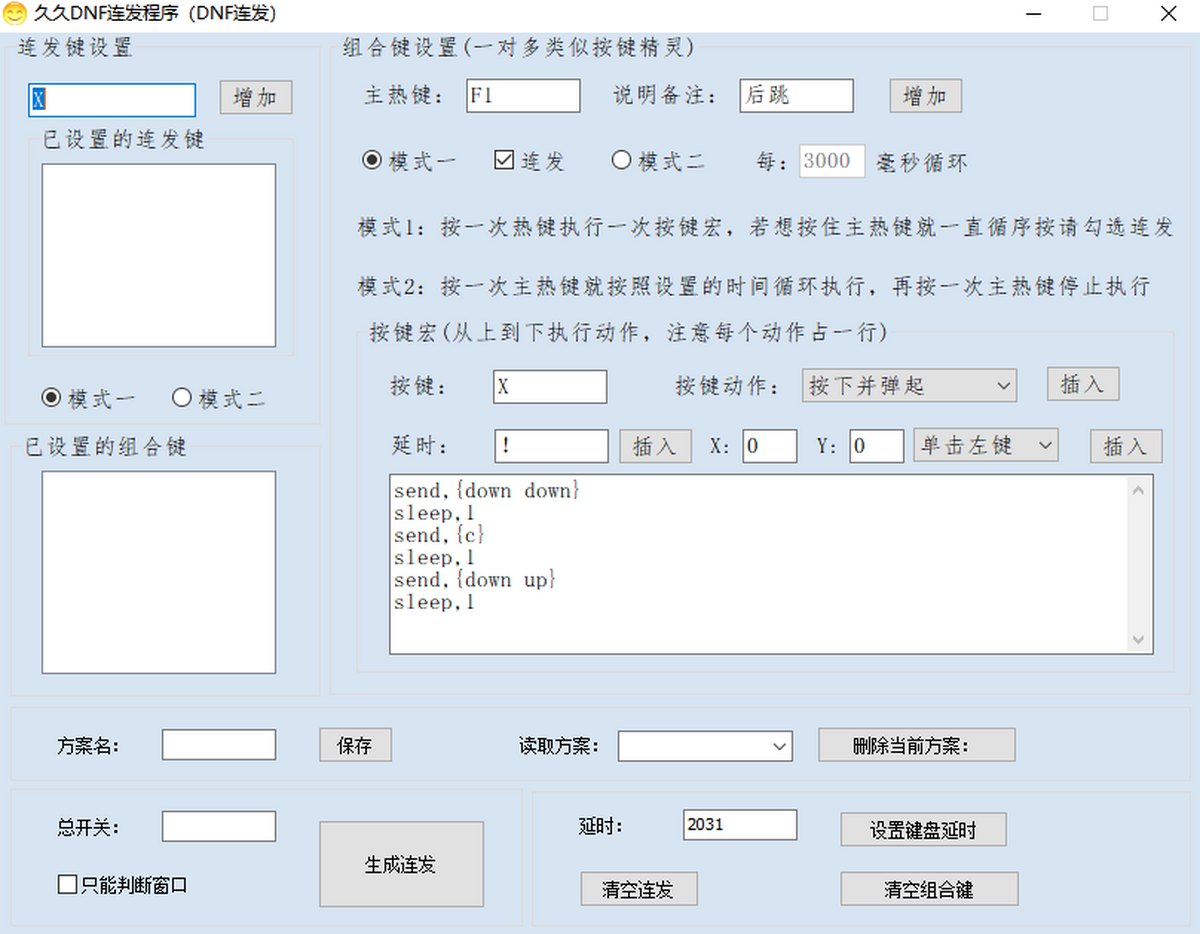Toggle the 只能判断窗口 checkbox
1200x934 pixels.
click(123, 885)
